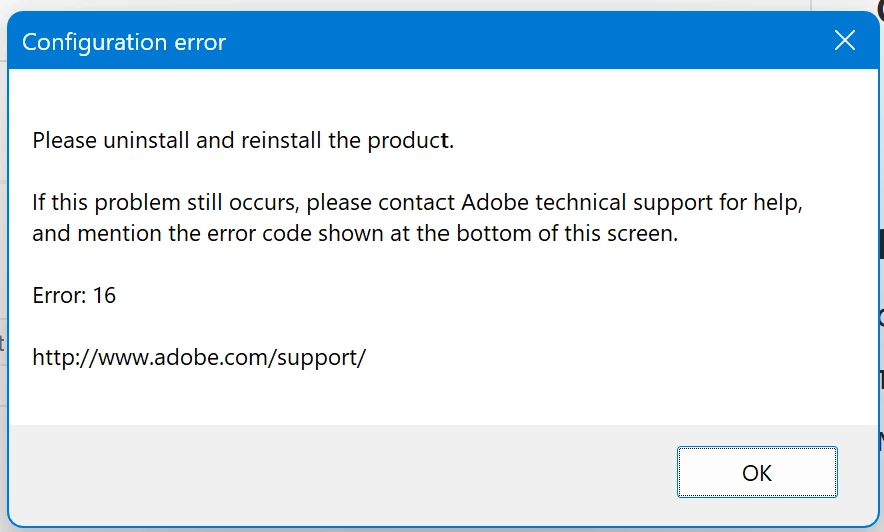Click the word "reinstall" in the message
Viewport: 884px width, 532px height.
click(x=281, y=140)
